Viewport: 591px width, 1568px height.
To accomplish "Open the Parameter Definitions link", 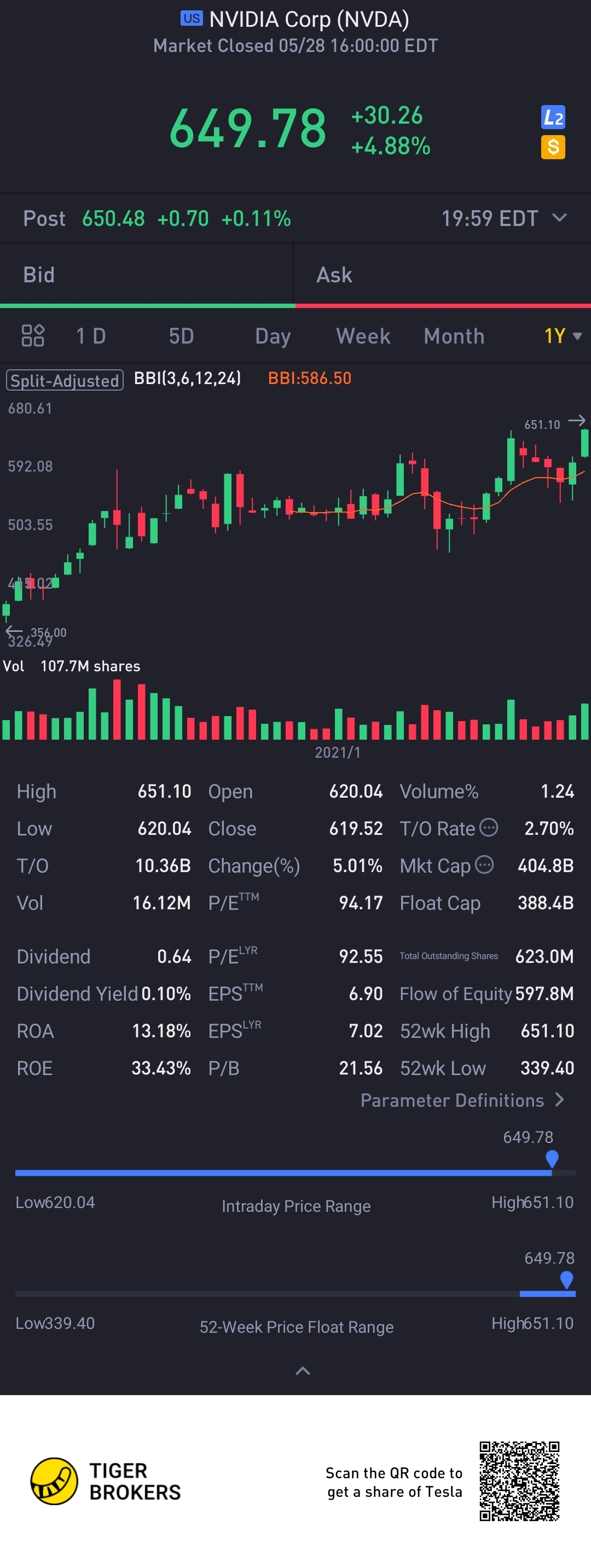I will (462, 1101).
